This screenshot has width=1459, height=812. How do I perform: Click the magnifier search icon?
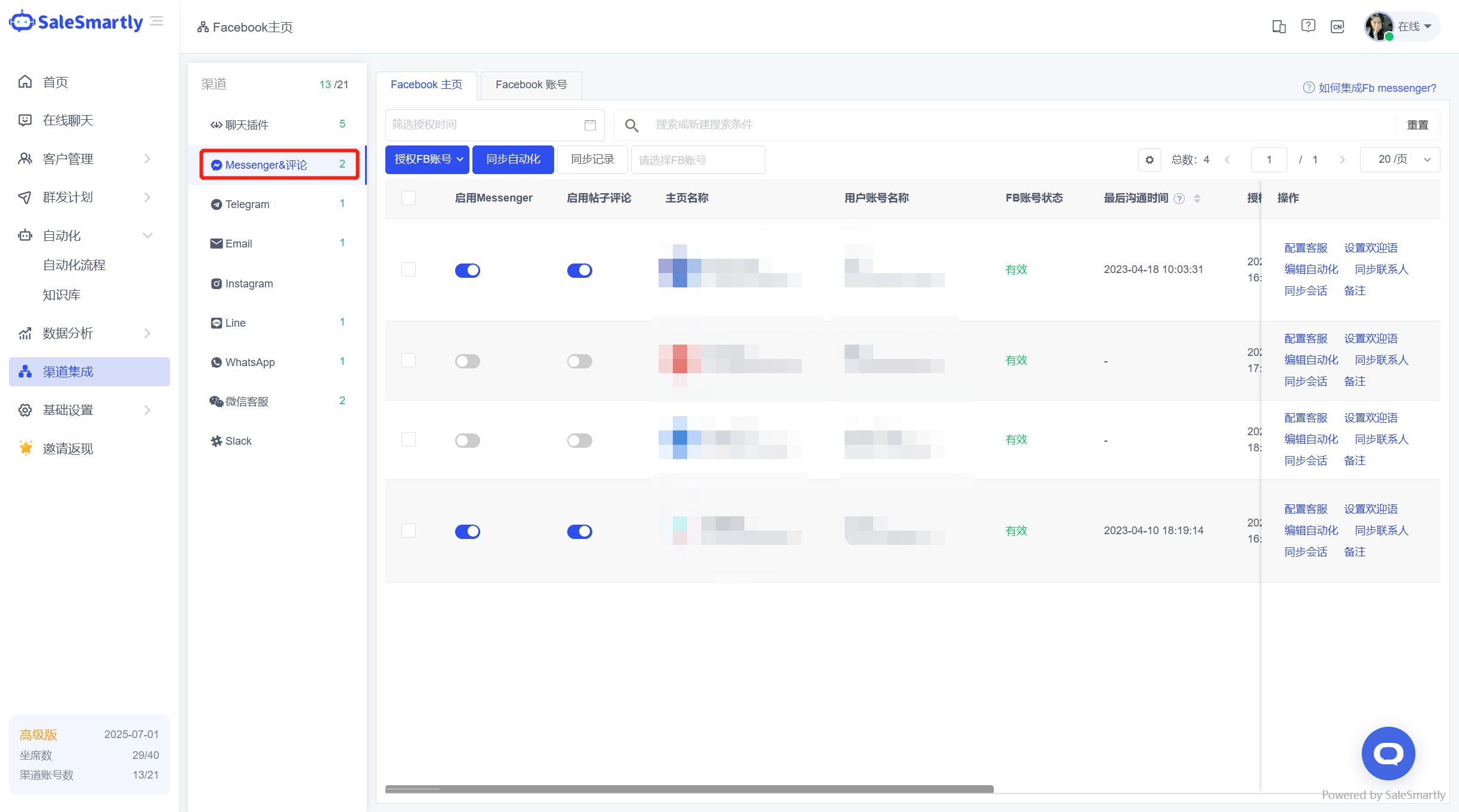(632, 125)
